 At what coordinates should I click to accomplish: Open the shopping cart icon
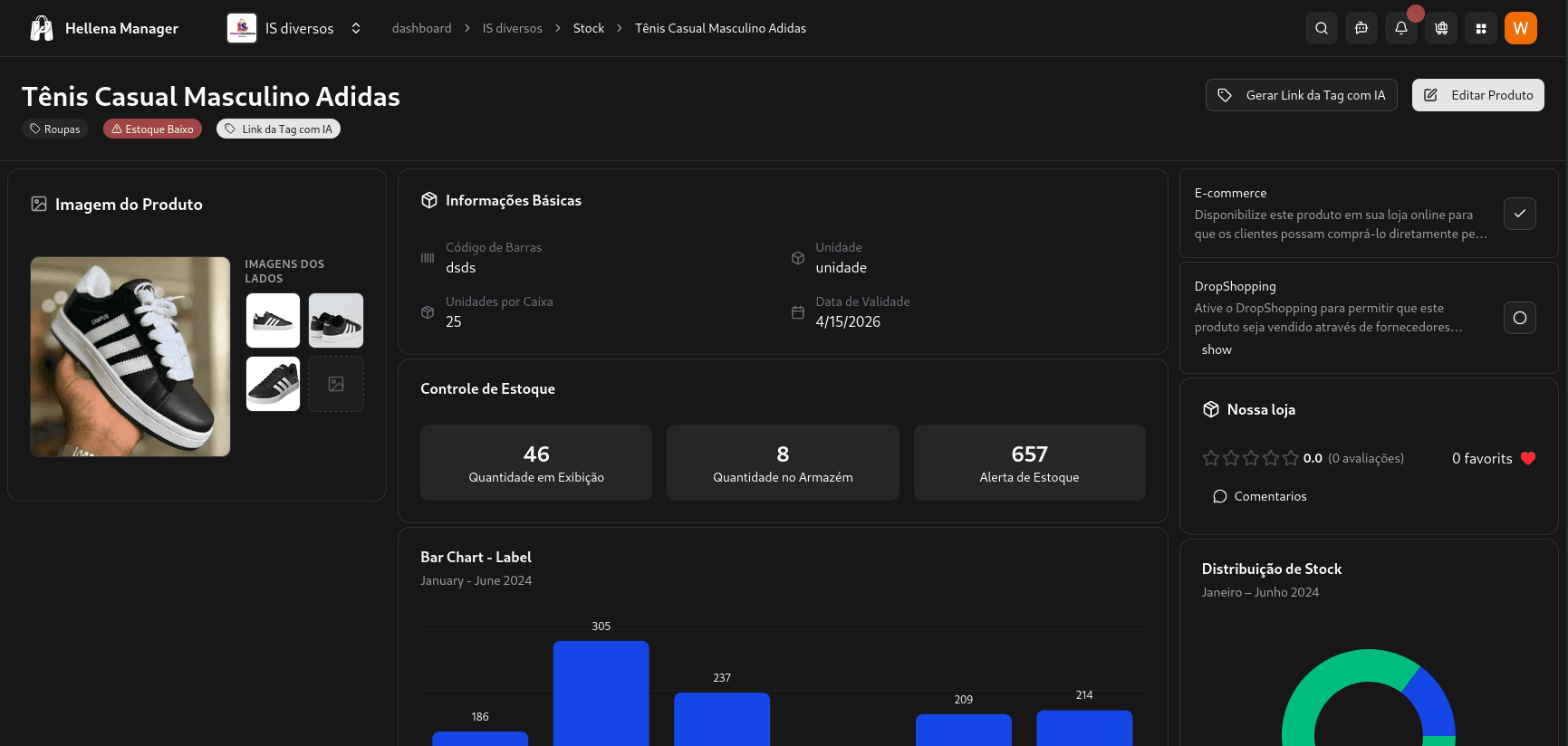pyautogui.click(x=1441, y=28)
